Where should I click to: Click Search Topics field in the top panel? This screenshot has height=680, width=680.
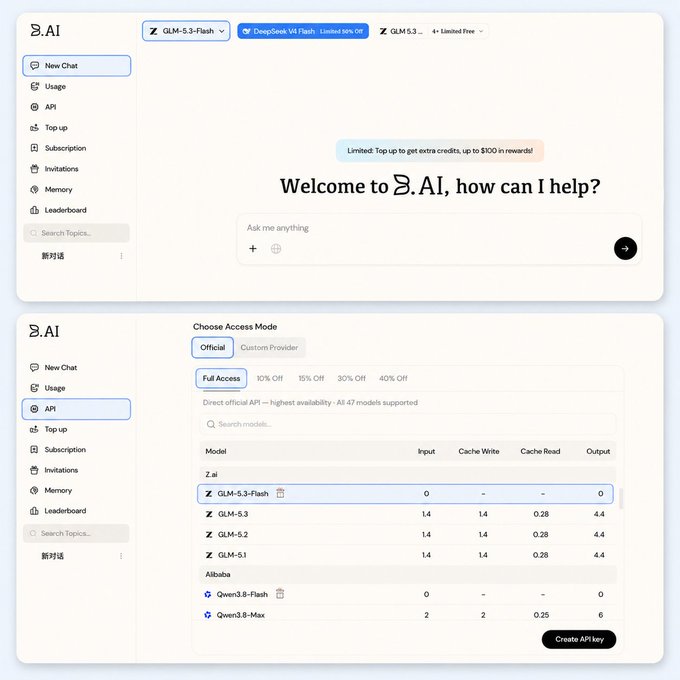tap(76, 233)
